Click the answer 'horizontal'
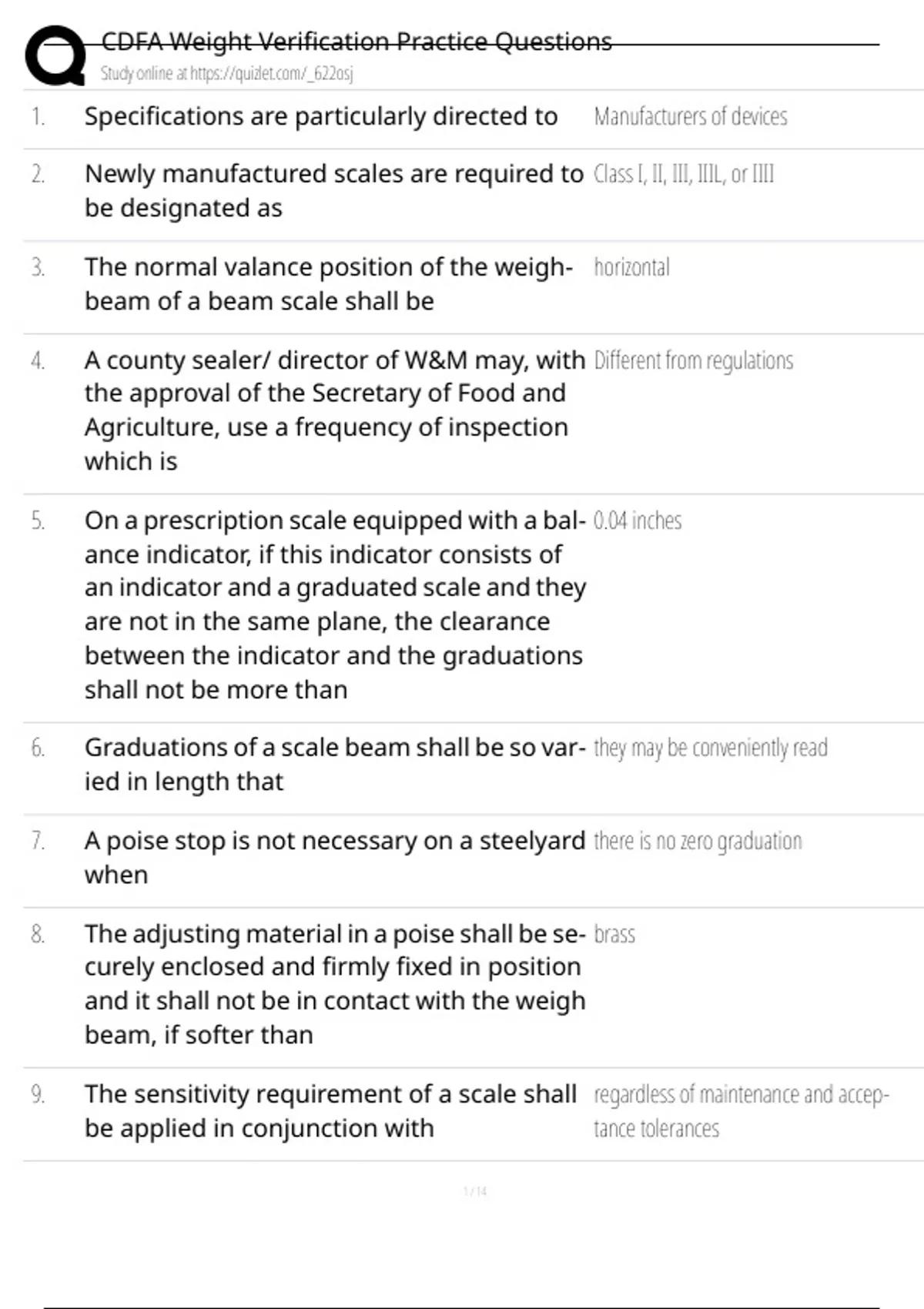Viewport: 924px width, 1309px height. 631,268
